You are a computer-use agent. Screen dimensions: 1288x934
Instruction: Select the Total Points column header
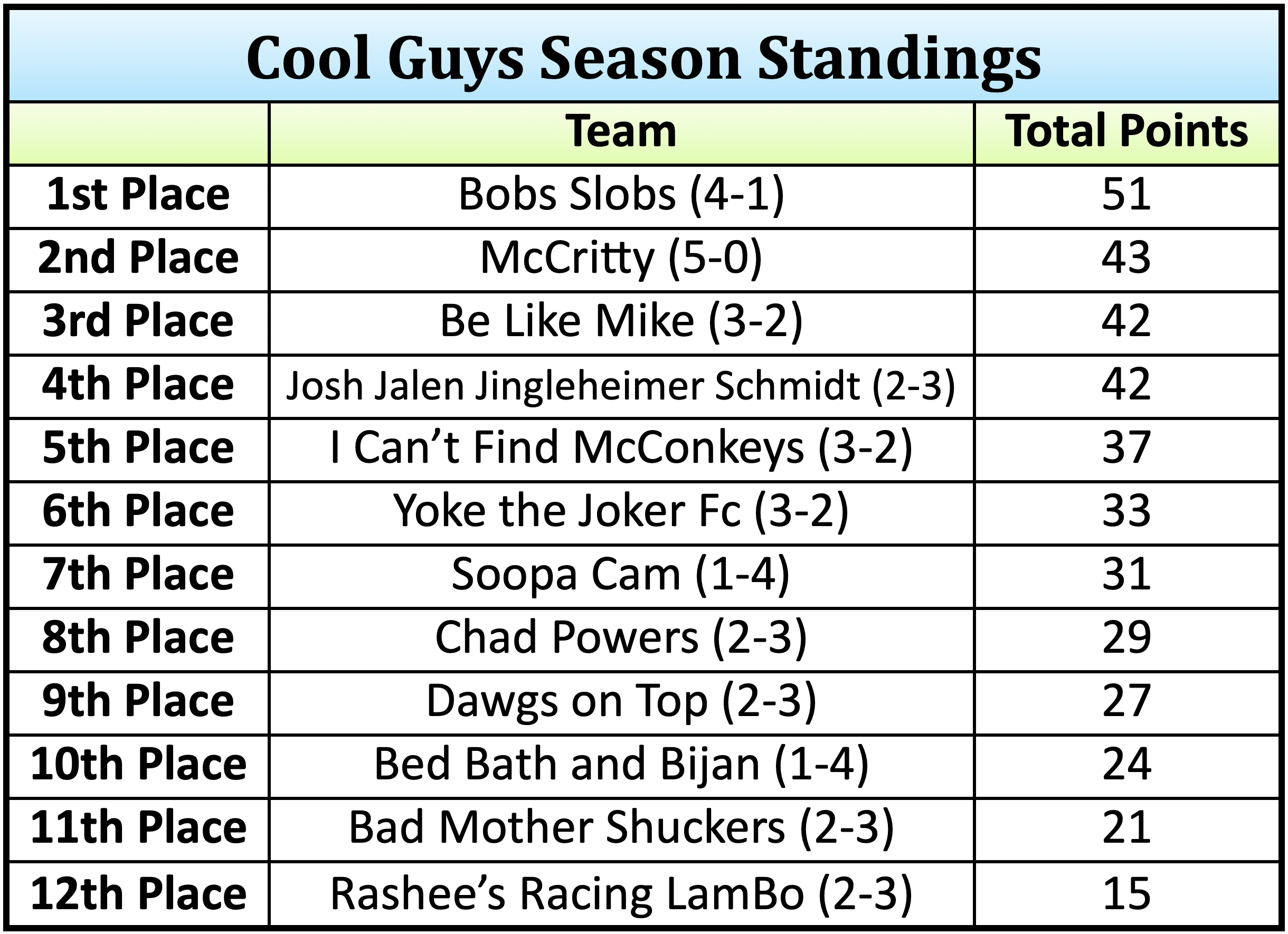[1126, 132]
